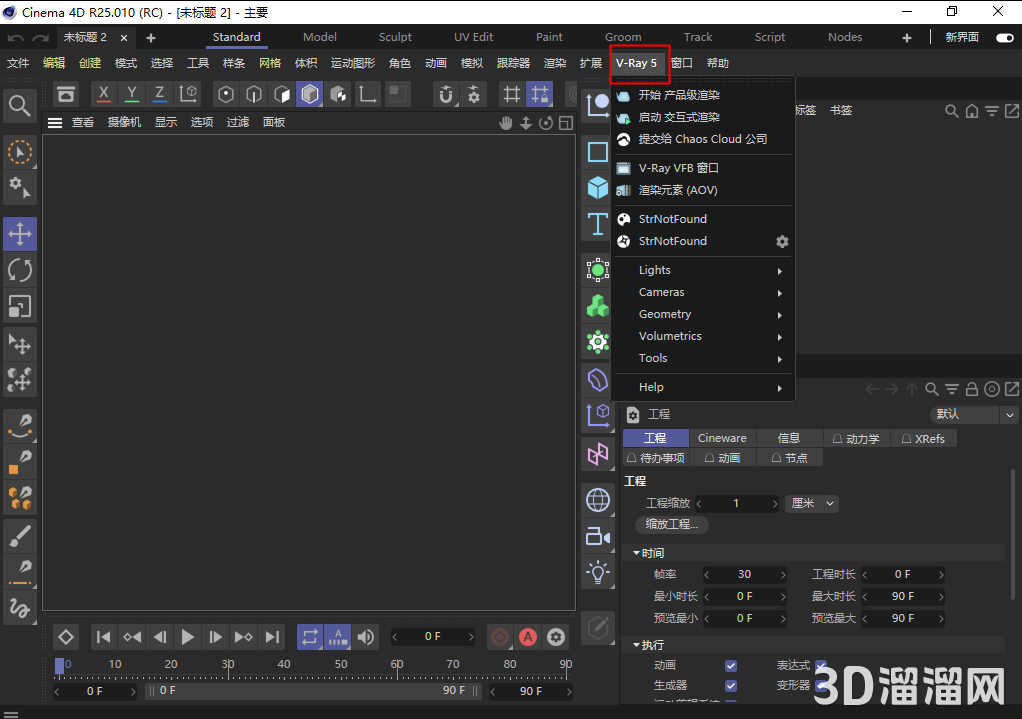The width and height of the screenshot is (1022, 719).
Task: Collapse the 时间 section
Action: click(637, 552)
